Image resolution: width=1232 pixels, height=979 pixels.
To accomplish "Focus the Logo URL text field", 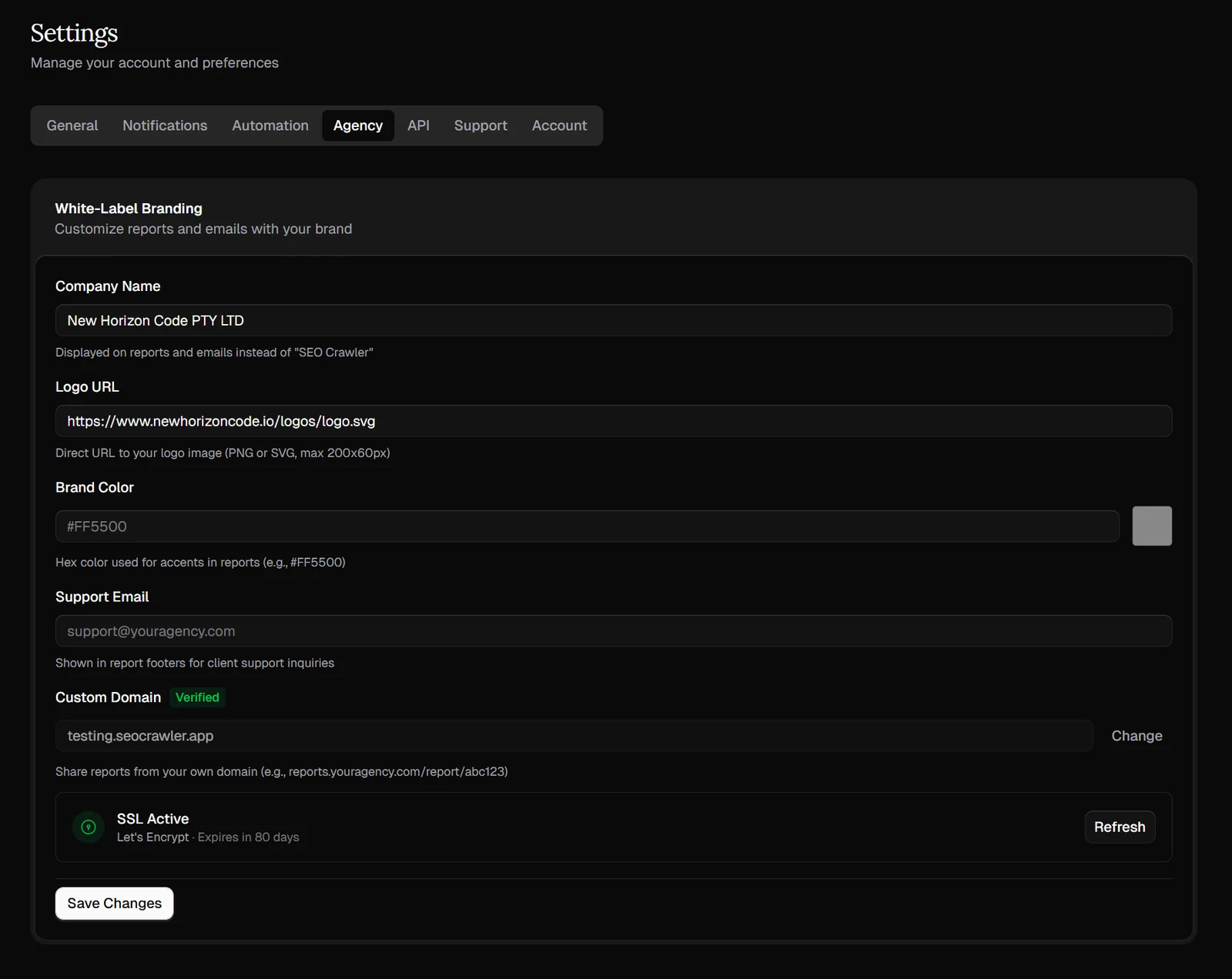I will pyautogui.click(x=614, y=421).
